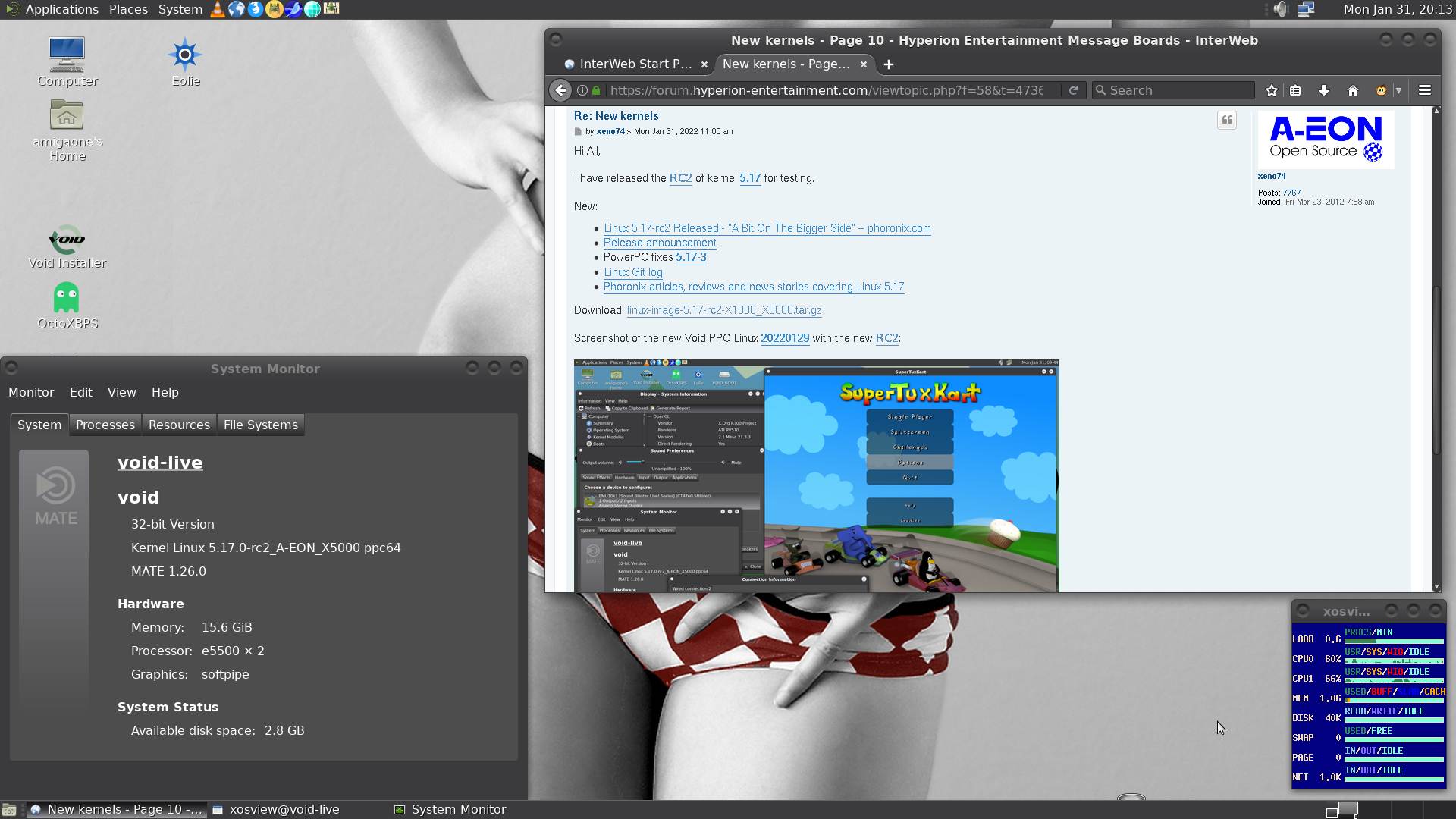Download linux-image-5.17-rc2-X1000_X5000.tar.gz

point(724,310)
